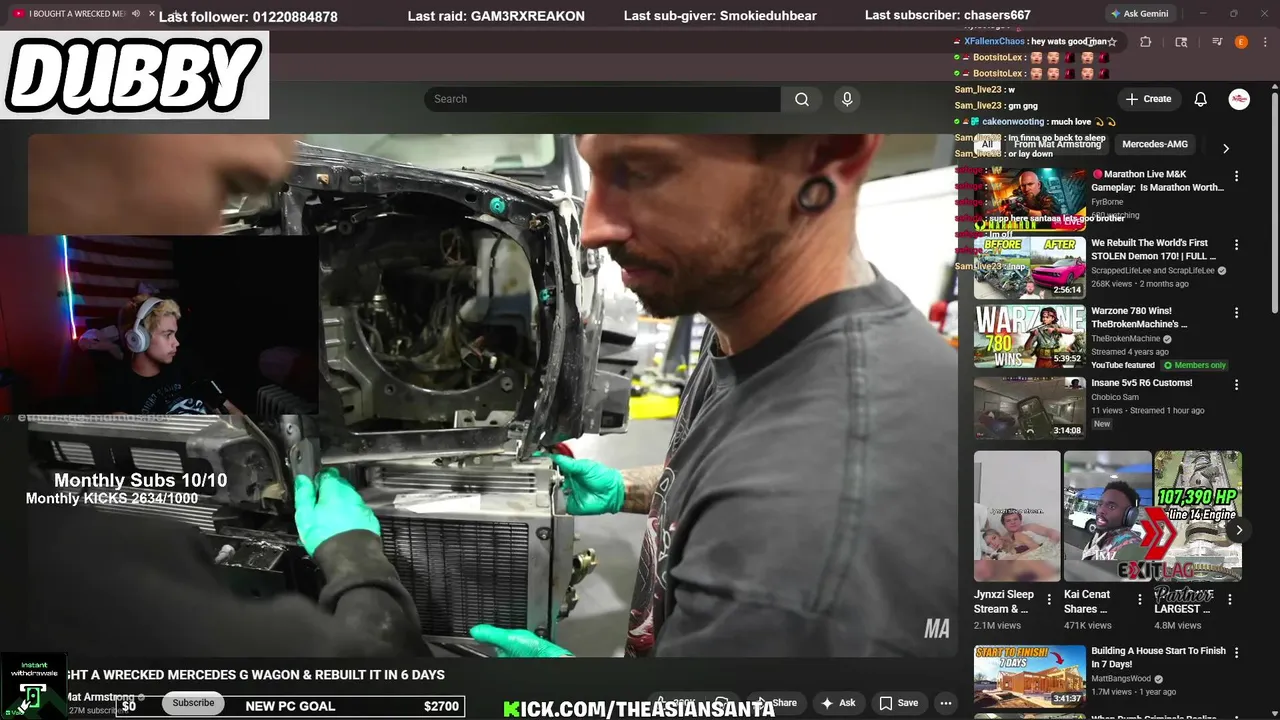
Task: Click the 'MattBangsWood' channel name
Action: point(1121,678)
